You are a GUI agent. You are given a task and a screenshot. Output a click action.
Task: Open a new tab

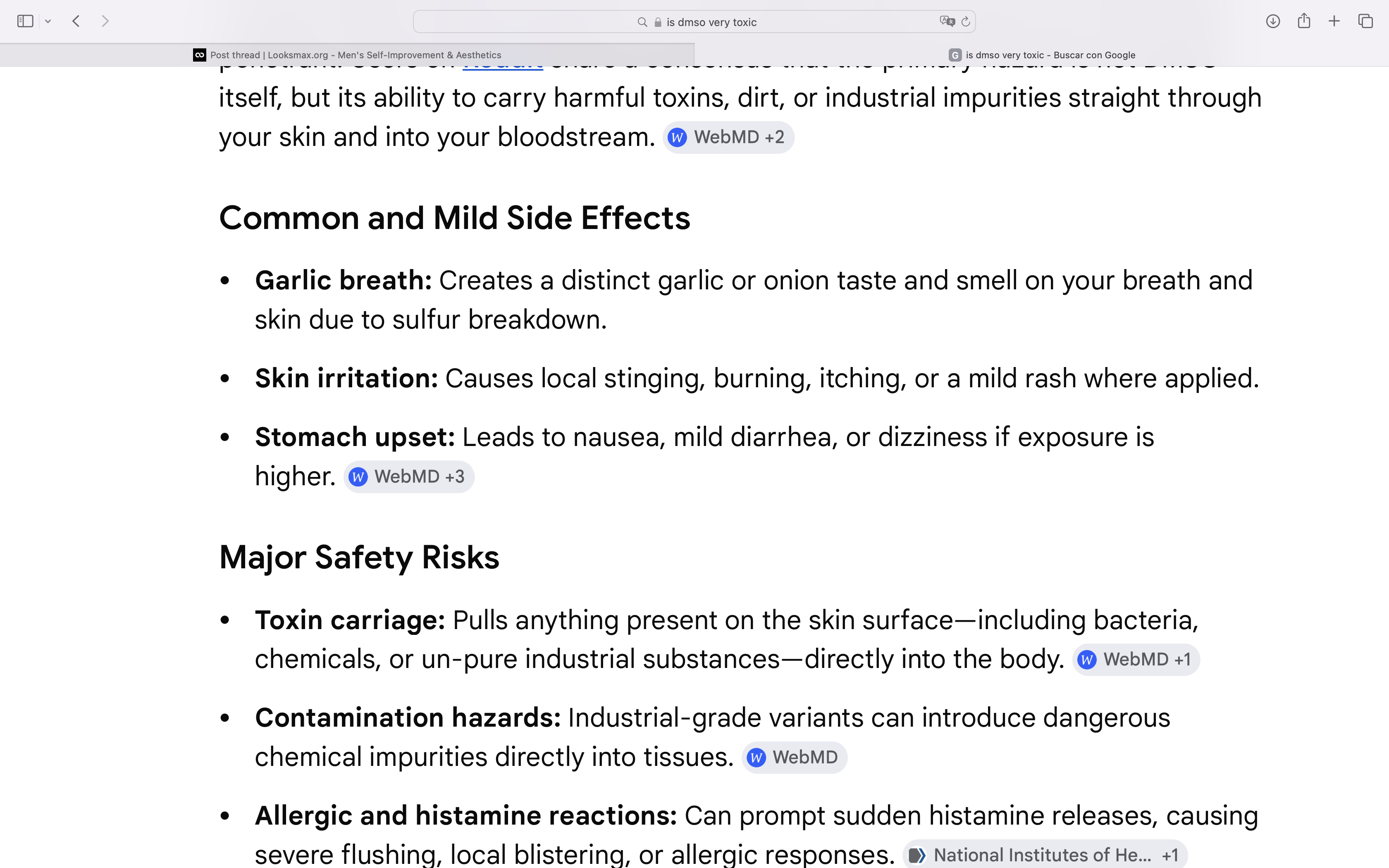pyautogui.click(x=1334, y=21)
